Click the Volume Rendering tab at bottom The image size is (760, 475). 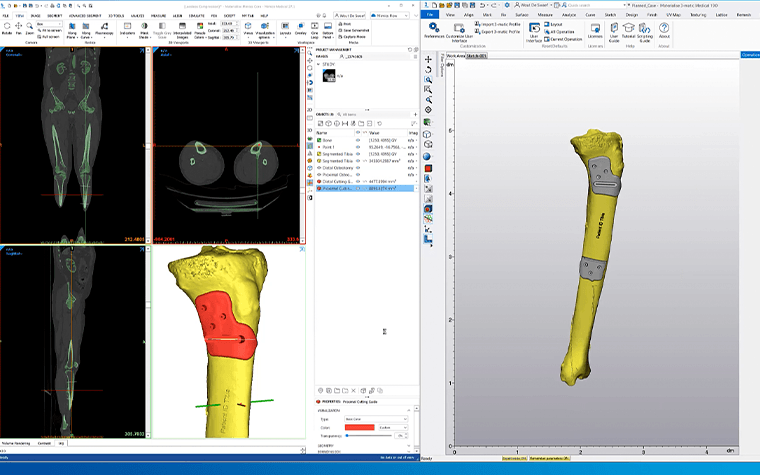pyautogui.click(x=16, y=443)
